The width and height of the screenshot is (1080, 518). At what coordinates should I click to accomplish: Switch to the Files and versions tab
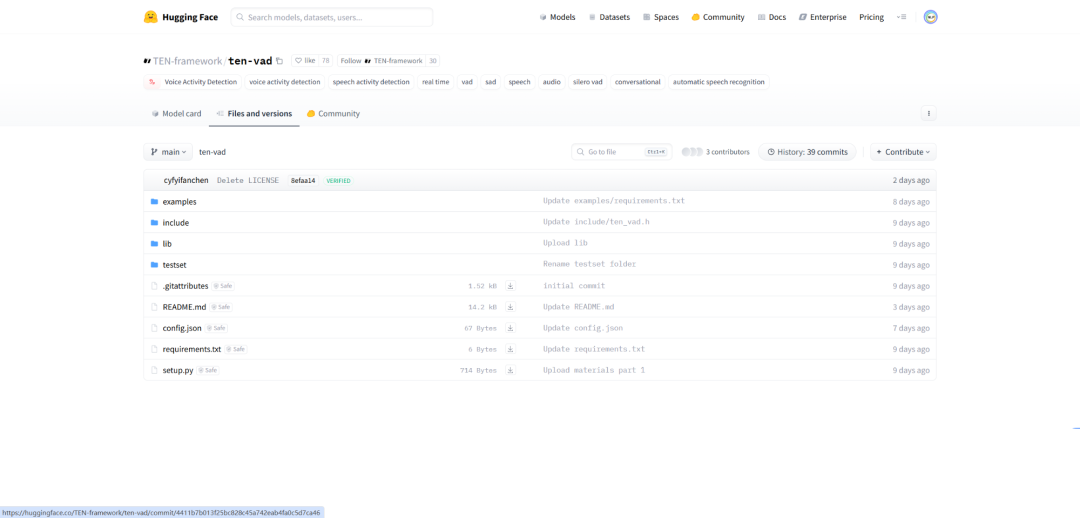coord(254,114)
